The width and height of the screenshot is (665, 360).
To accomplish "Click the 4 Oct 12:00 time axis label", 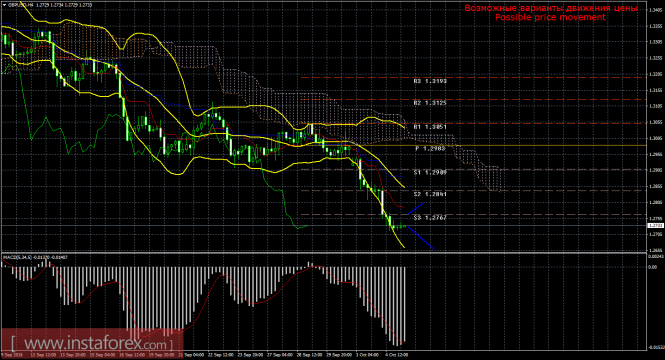I will [397, 354].
